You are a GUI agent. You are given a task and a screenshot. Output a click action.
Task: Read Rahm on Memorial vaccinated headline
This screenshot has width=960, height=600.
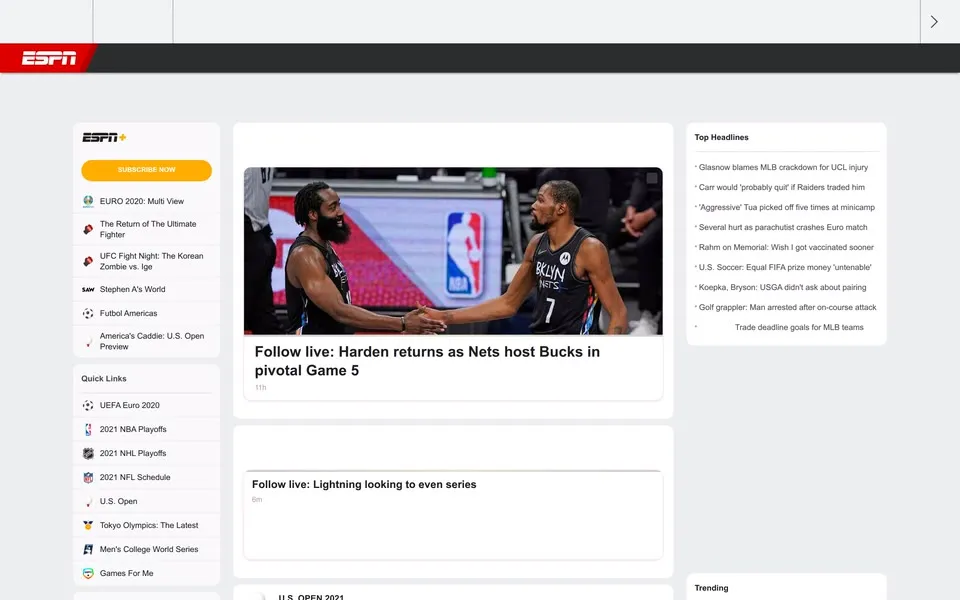pos(786,247)
